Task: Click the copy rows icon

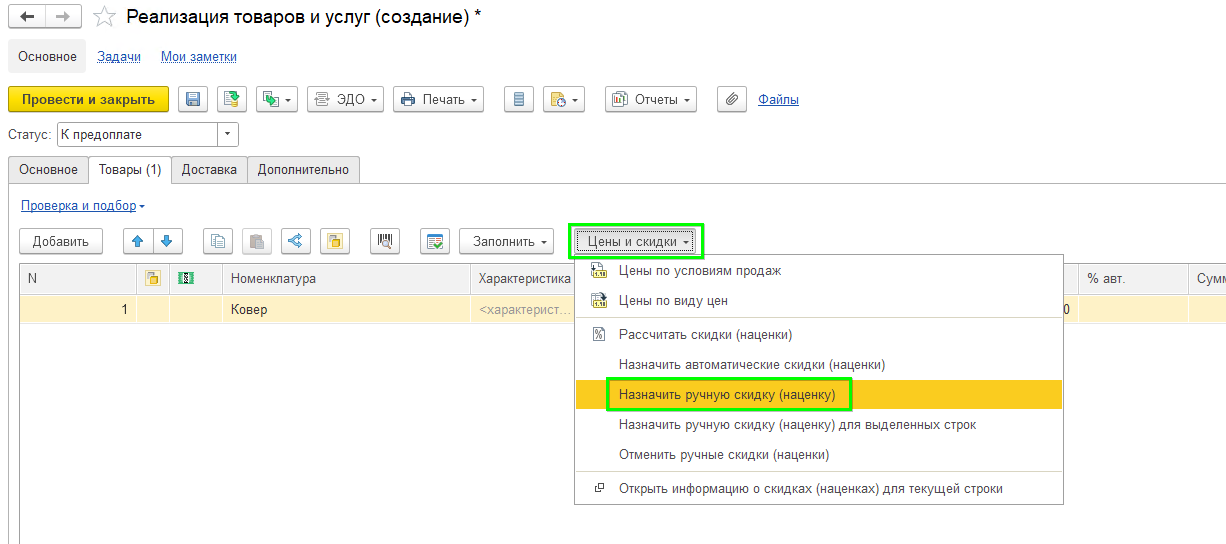Action: click(x=218, y=240)
